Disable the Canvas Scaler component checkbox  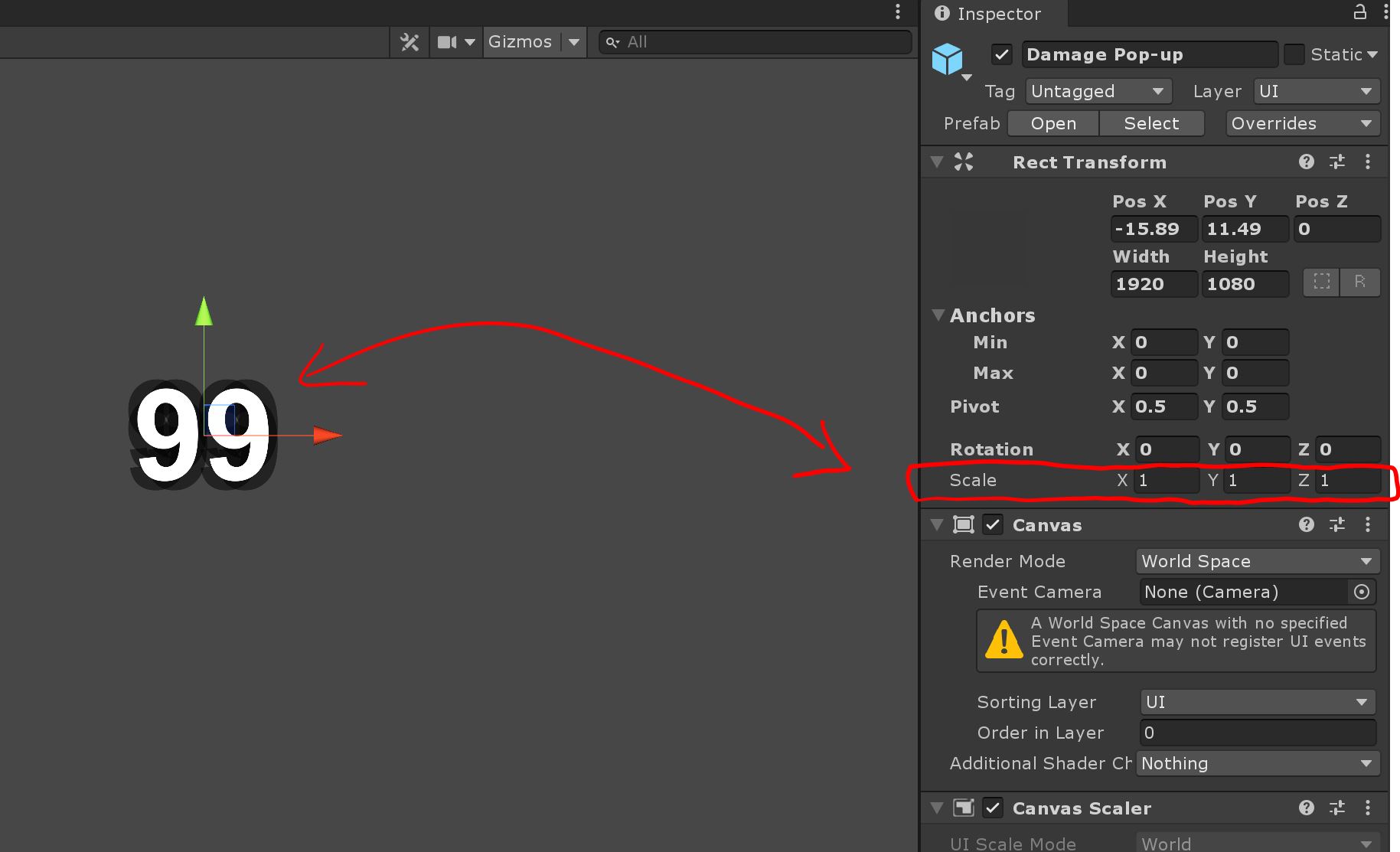[993, 808]
